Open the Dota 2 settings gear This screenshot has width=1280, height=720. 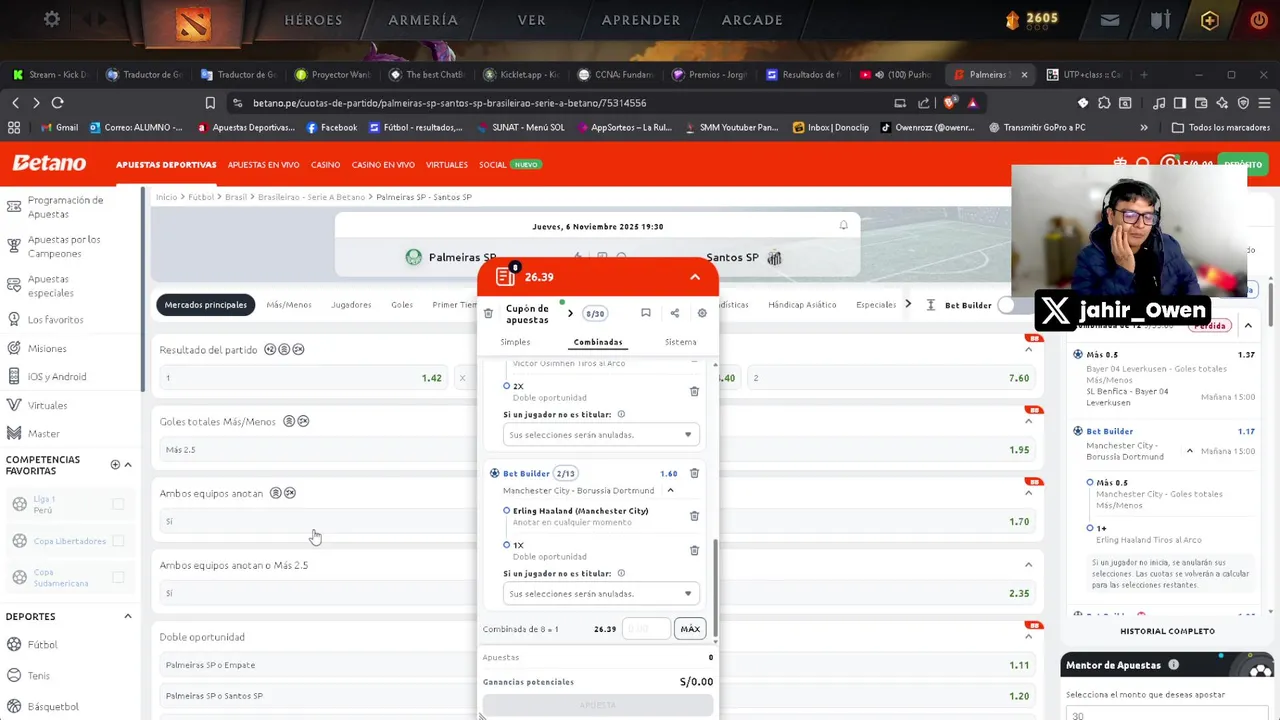point(52,19)
